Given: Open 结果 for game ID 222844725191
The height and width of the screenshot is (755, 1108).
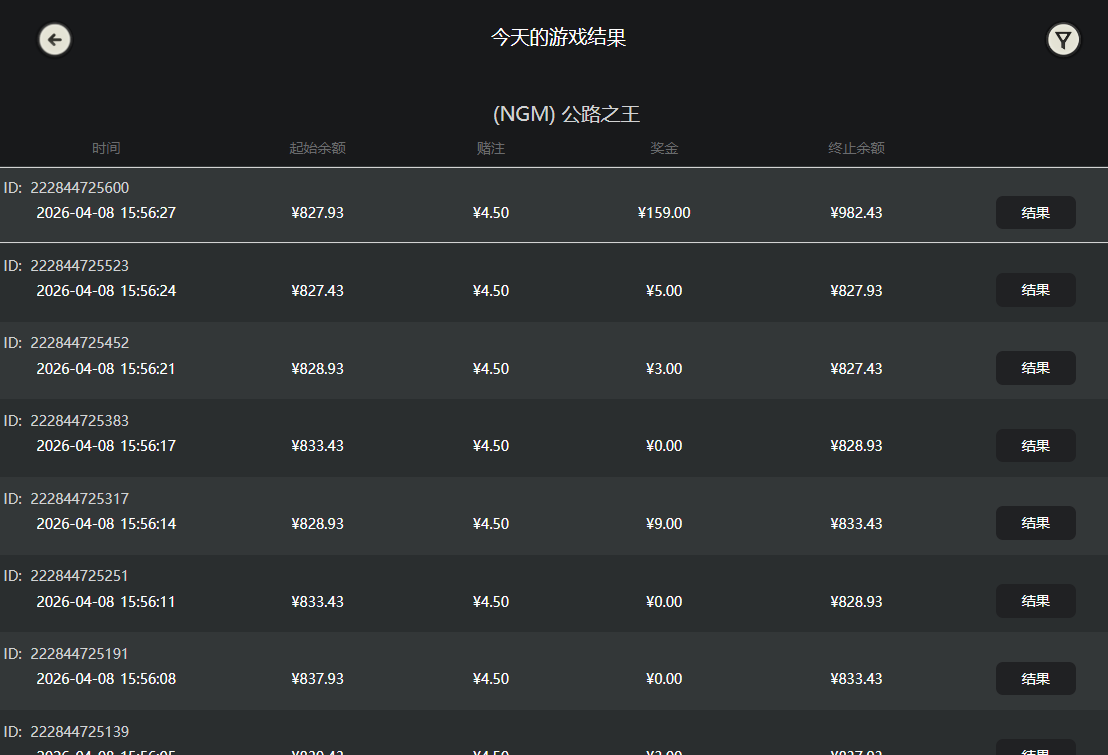Looking at the screenshot, I should pyautogui.click(x=1035, y=678).
